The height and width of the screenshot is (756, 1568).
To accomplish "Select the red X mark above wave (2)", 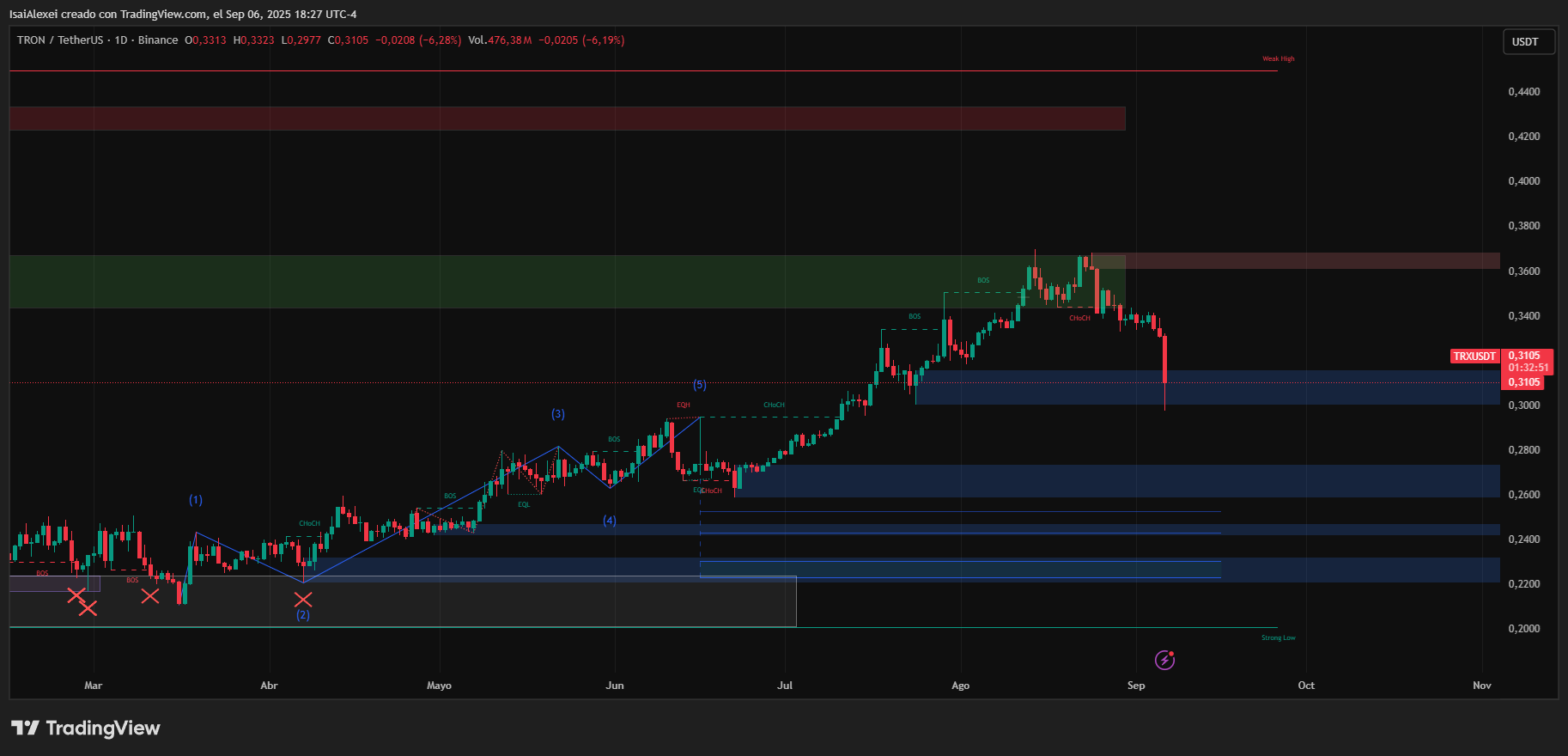I will click(303, 599).
